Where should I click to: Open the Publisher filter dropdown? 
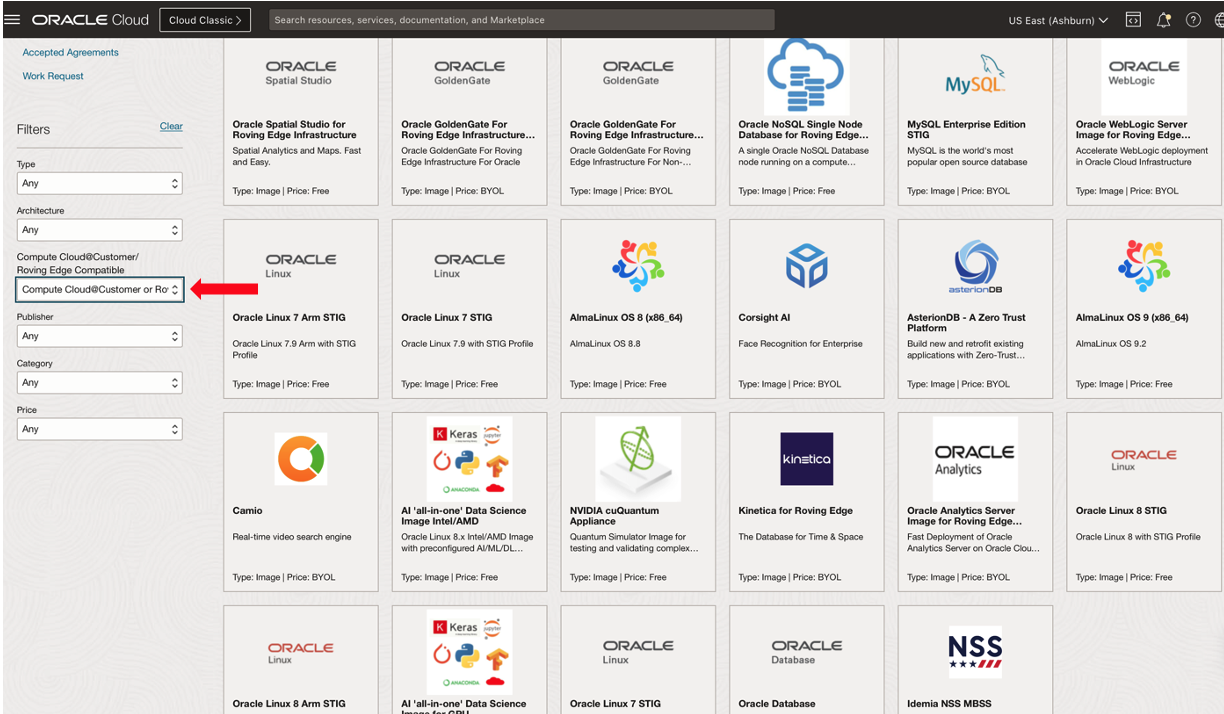pos(99,336)
